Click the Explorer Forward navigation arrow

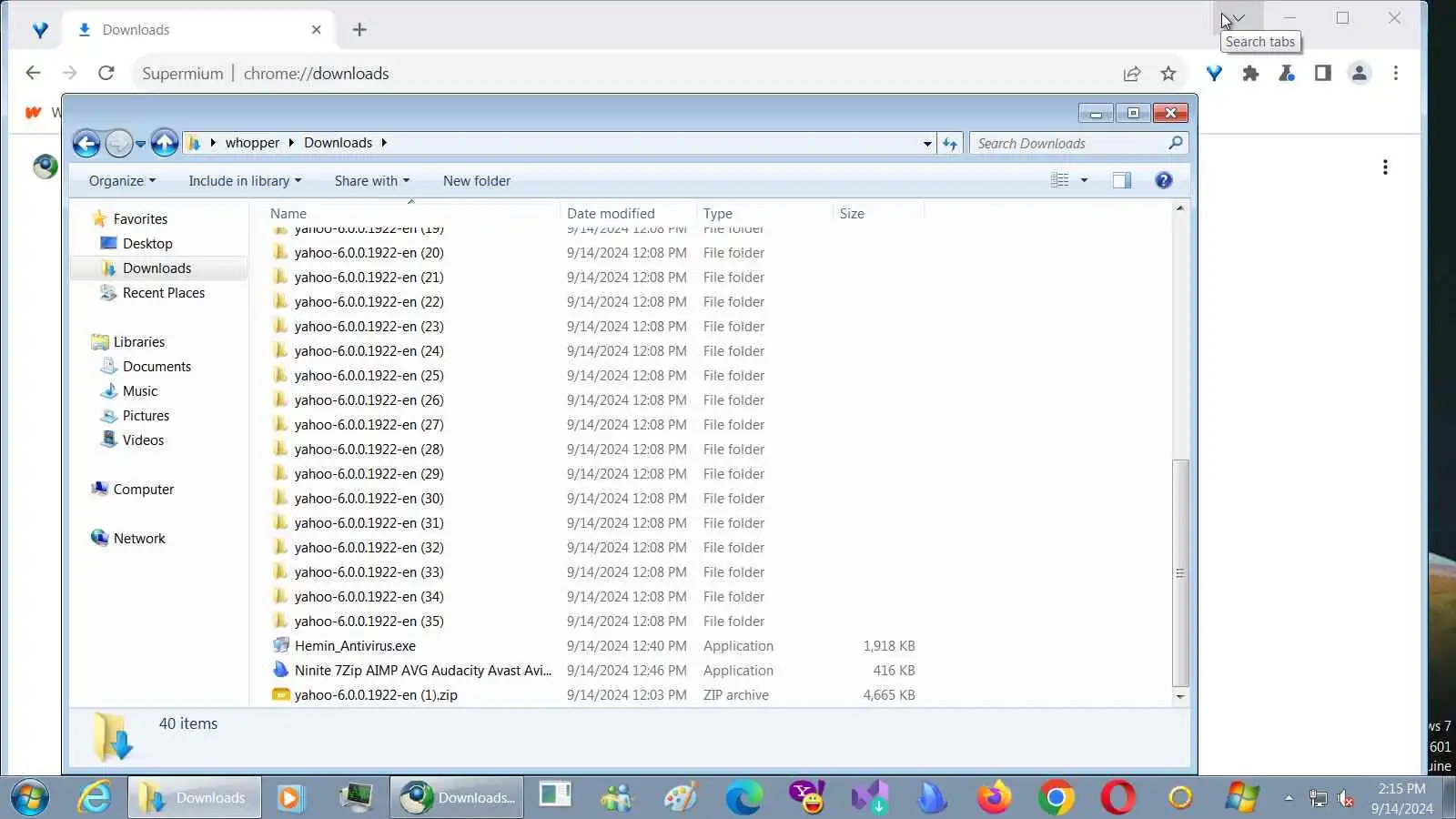coord(119,143)
